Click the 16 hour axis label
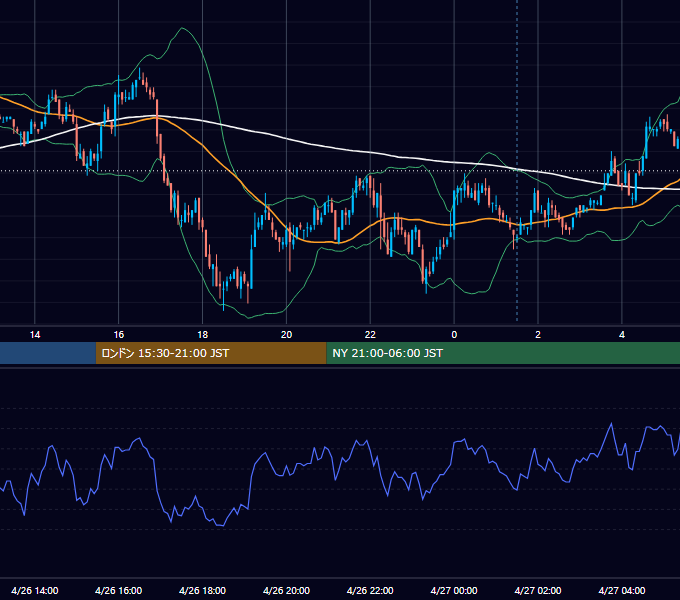680x600 pixels. click(119, 335)
